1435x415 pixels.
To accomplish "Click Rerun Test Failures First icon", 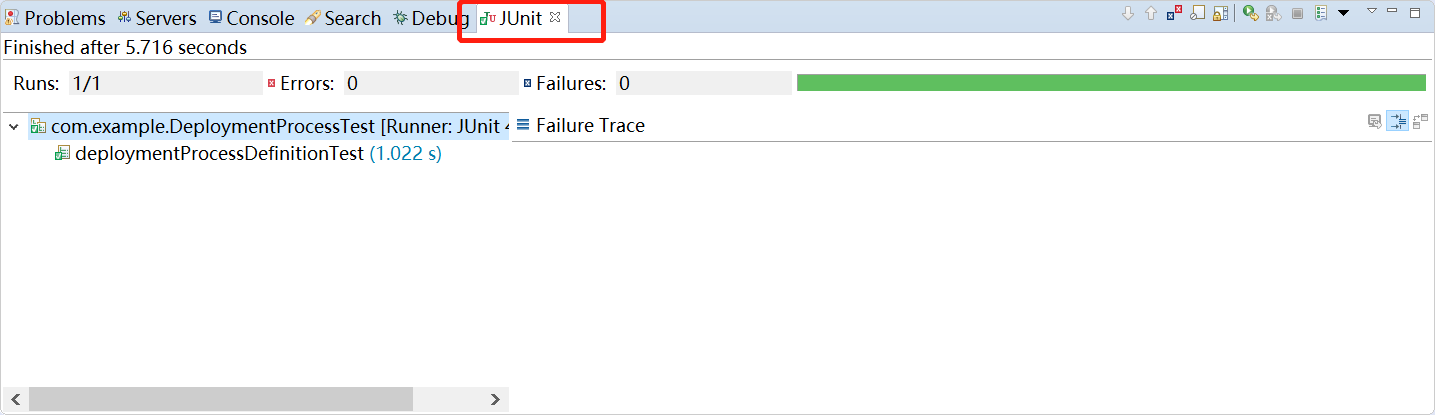I will point(1273,13).
